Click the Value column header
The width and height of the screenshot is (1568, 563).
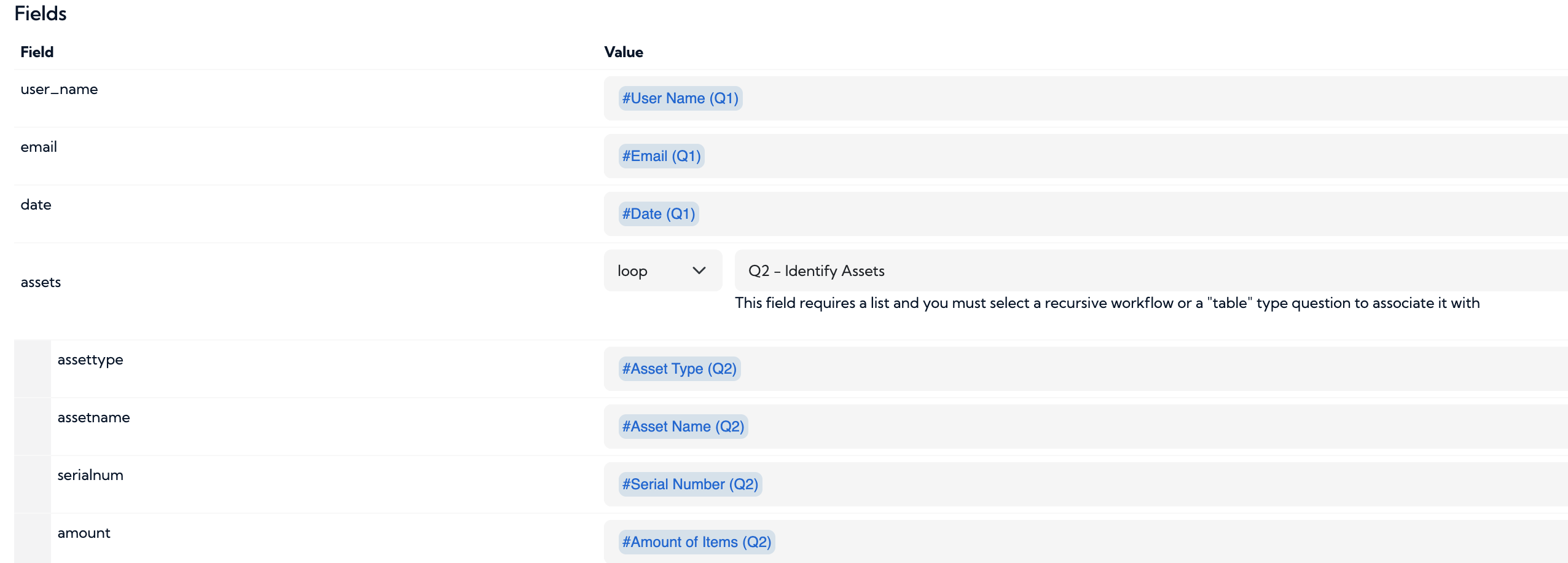point(622,52)
